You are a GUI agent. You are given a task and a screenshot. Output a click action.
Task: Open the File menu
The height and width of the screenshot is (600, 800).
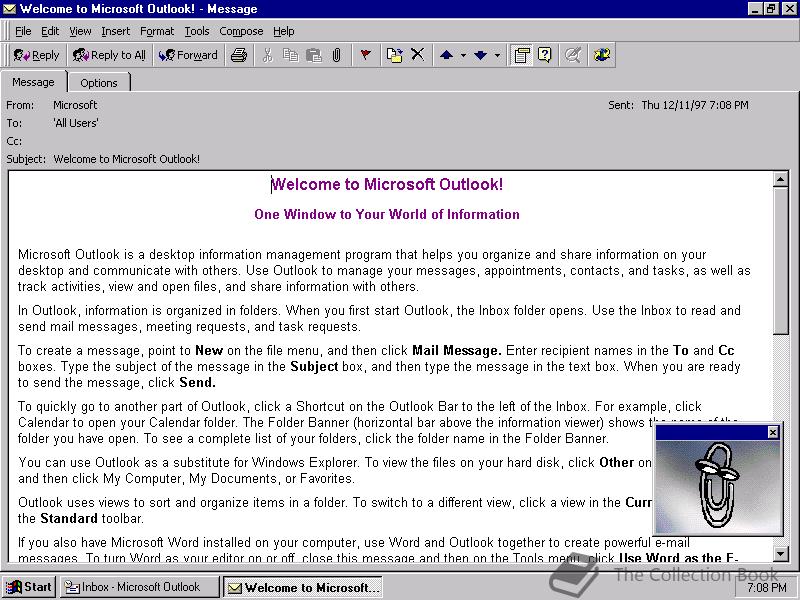23,31
